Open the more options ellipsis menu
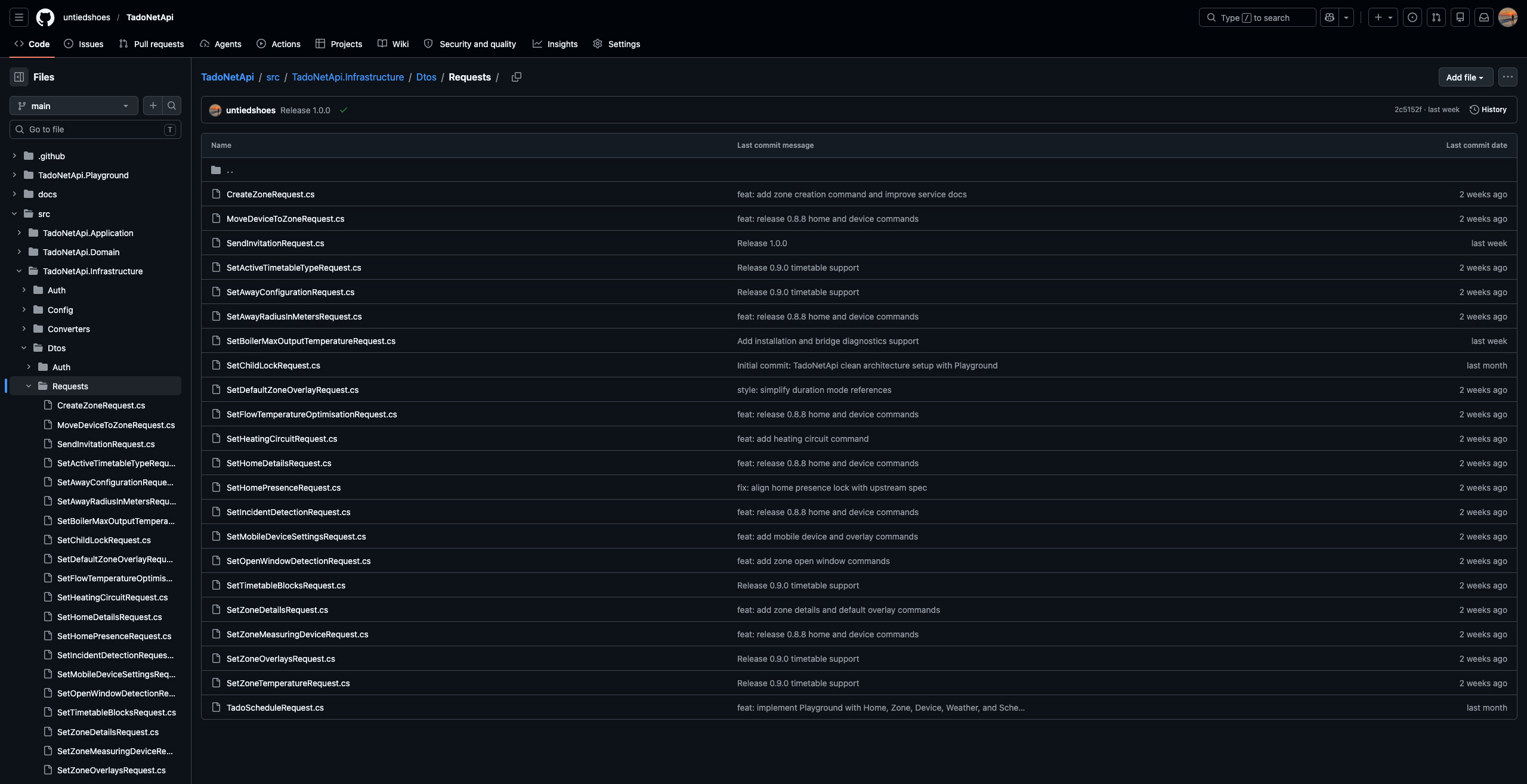Image resolution: width=1527 pixels, height=784 pixels. 1507,77
